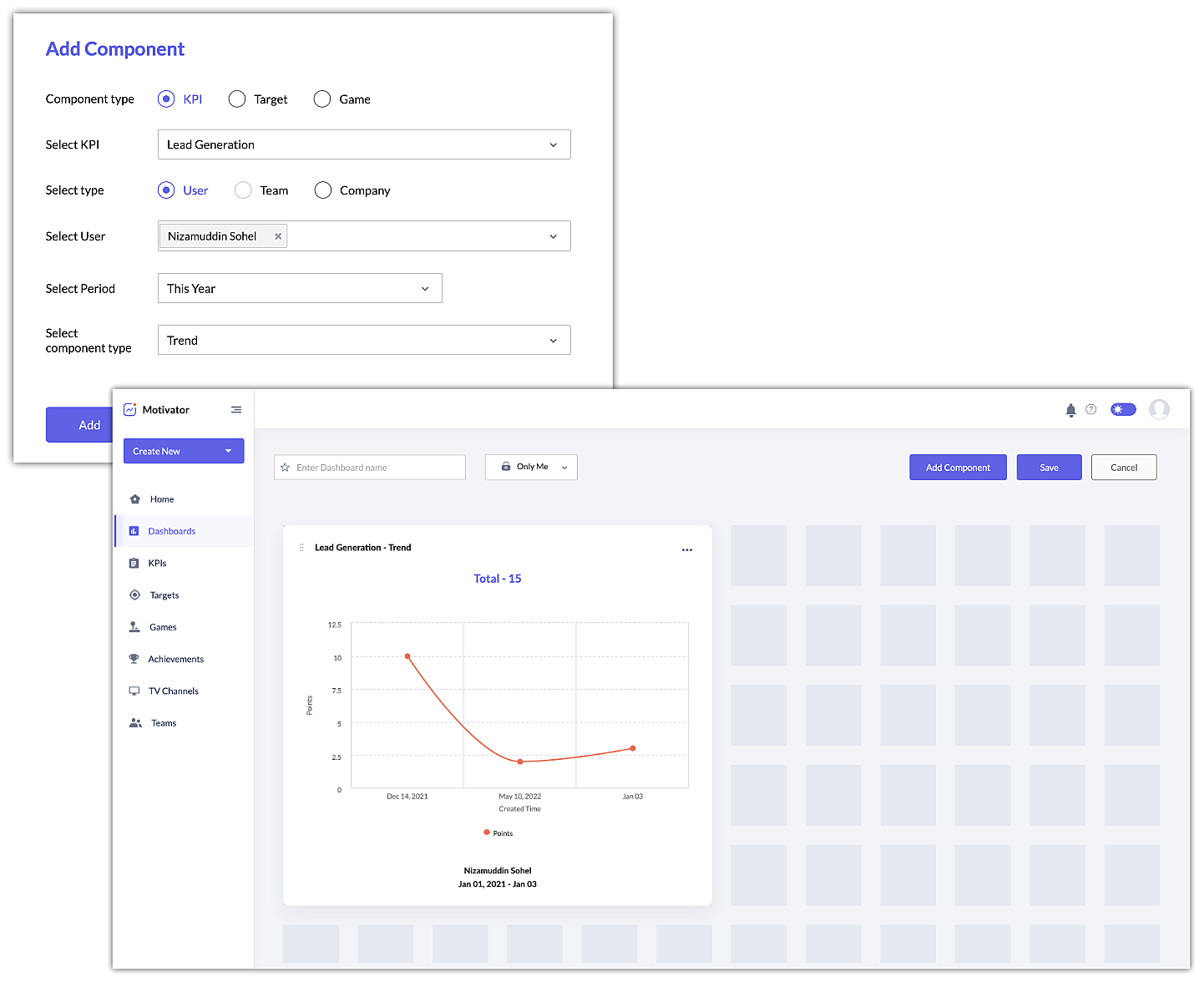The height and width of the screenshot is (982, 1204).
Task: Choose the Company radio option
Action: (323, 190)
